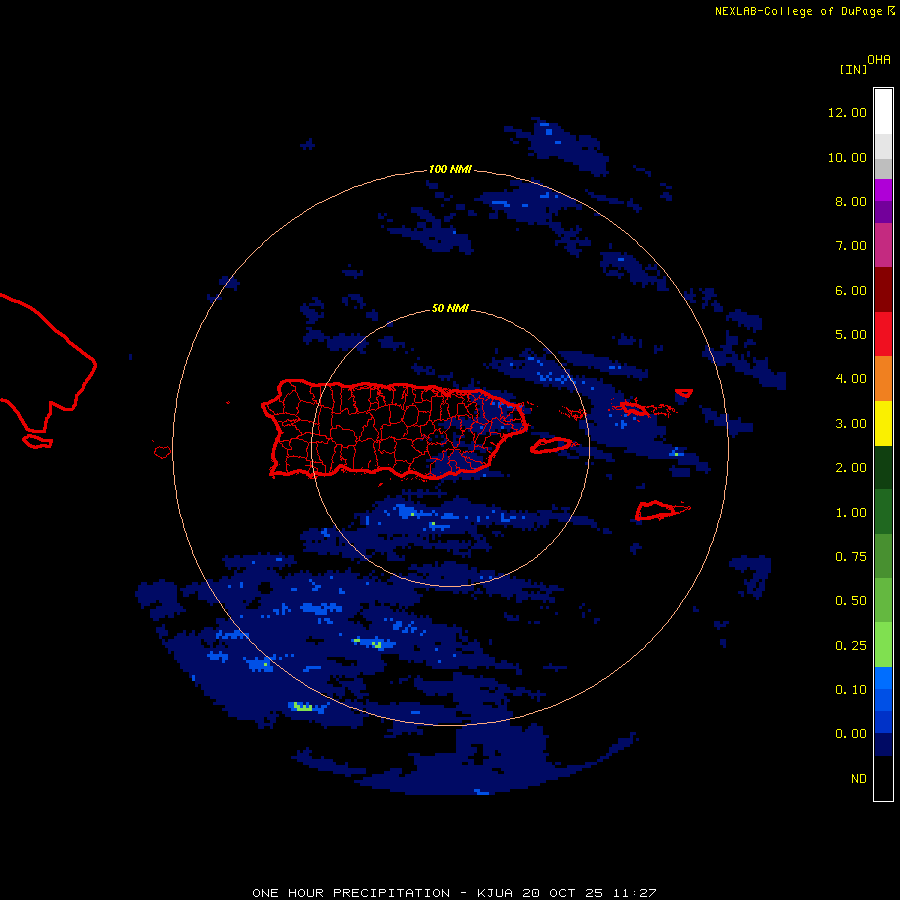Pick the pink swatch at 7.00
Screen dimensions: 900x900
(x=883, y=245)
